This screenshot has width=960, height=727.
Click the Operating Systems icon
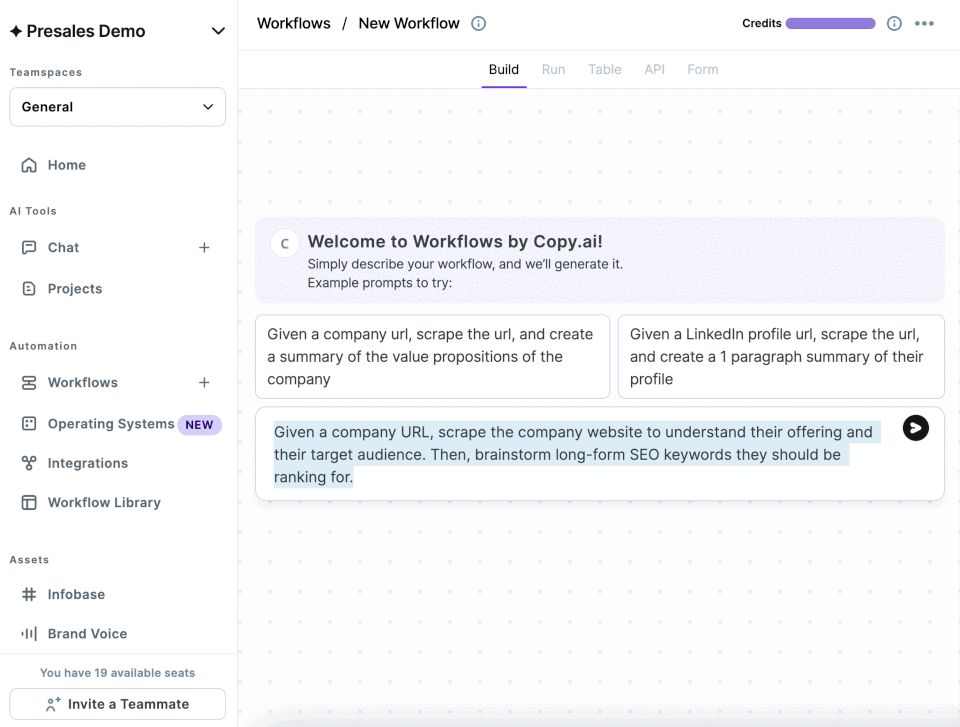coord(29,424)
